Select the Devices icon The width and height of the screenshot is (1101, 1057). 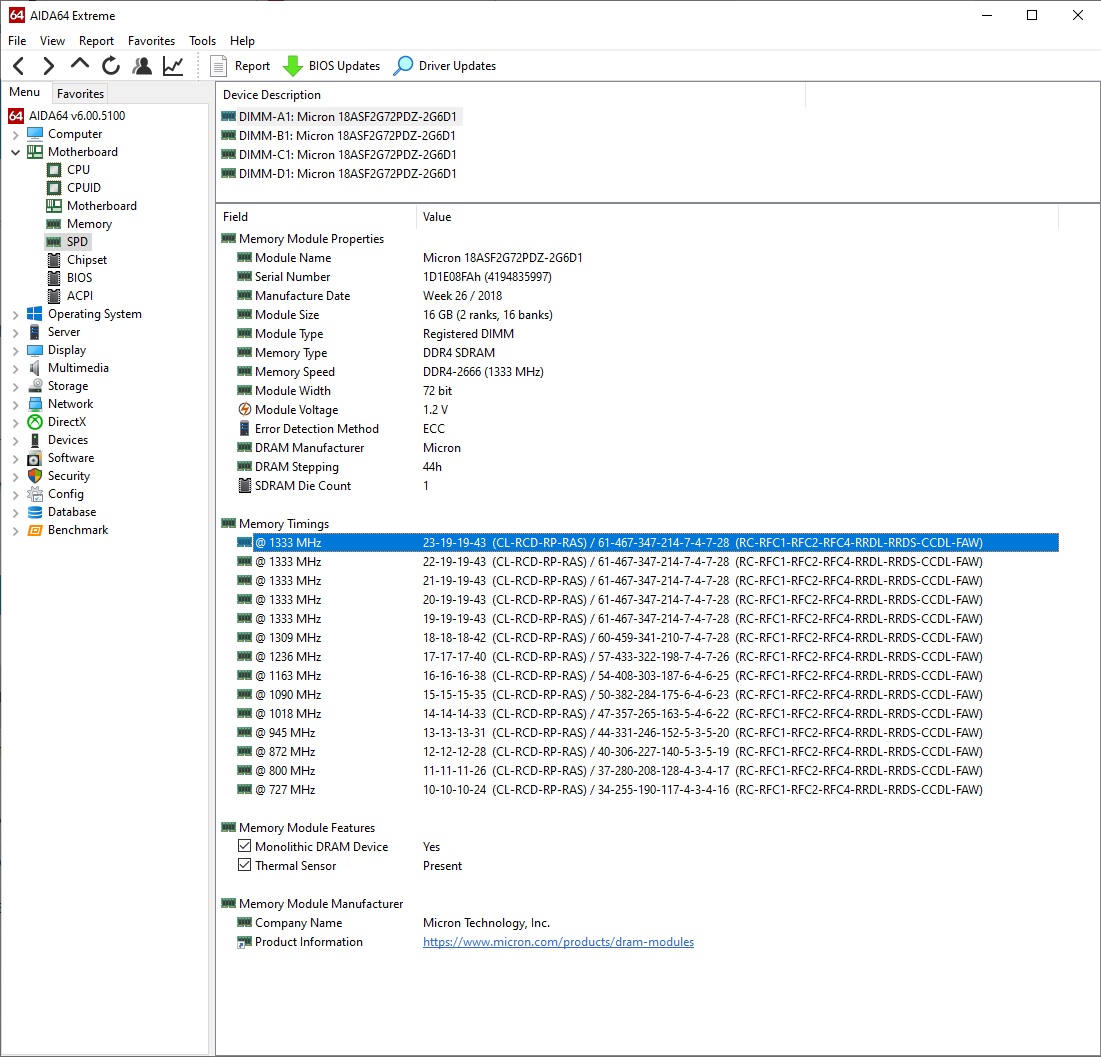coord(35,440)
